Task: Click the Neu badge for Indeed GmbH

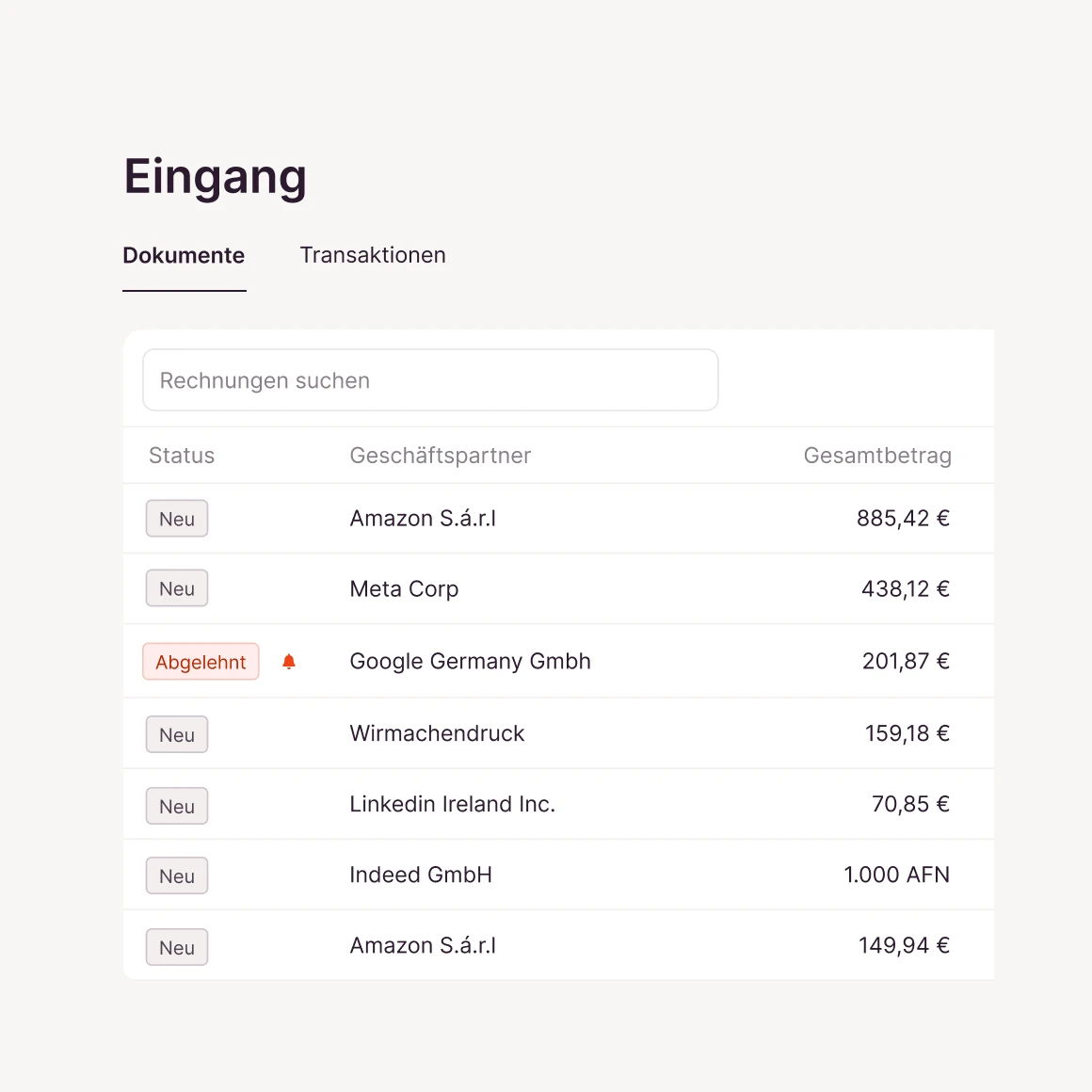Action: (x=177, y=876)
